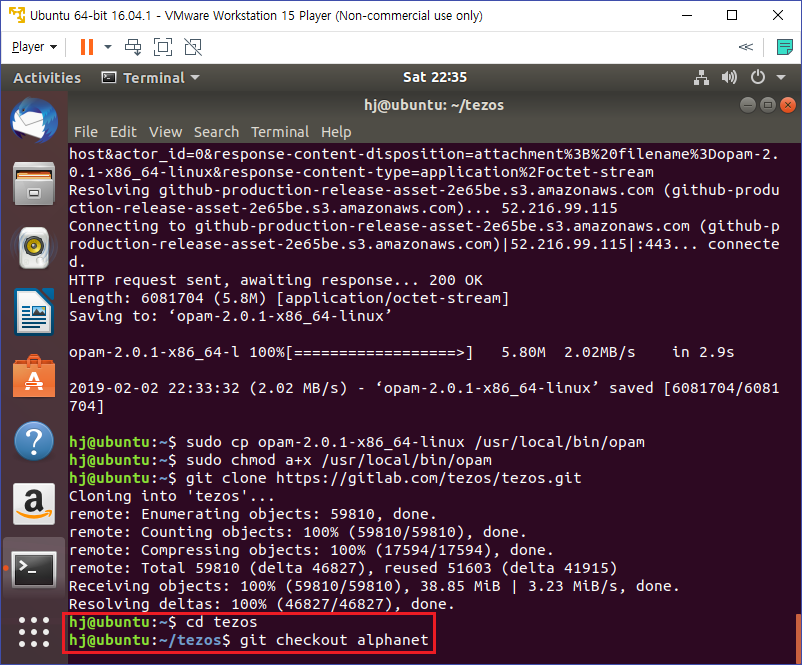Click the gitlab tezos.git clone URL
The height and width of the screenshot is (665, 802).
coord(429,478)
